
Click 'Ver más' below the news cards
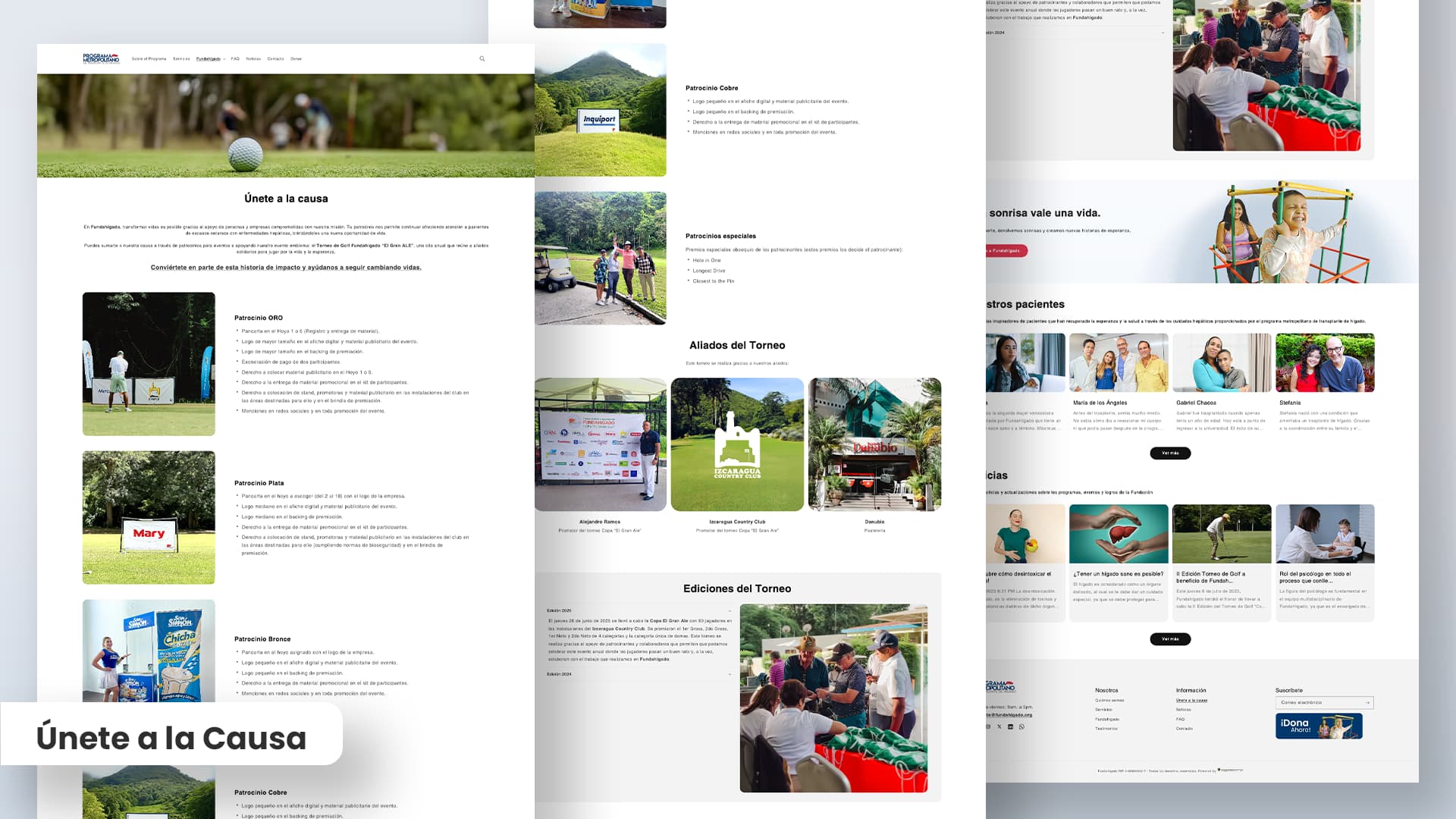point(1170,639)
